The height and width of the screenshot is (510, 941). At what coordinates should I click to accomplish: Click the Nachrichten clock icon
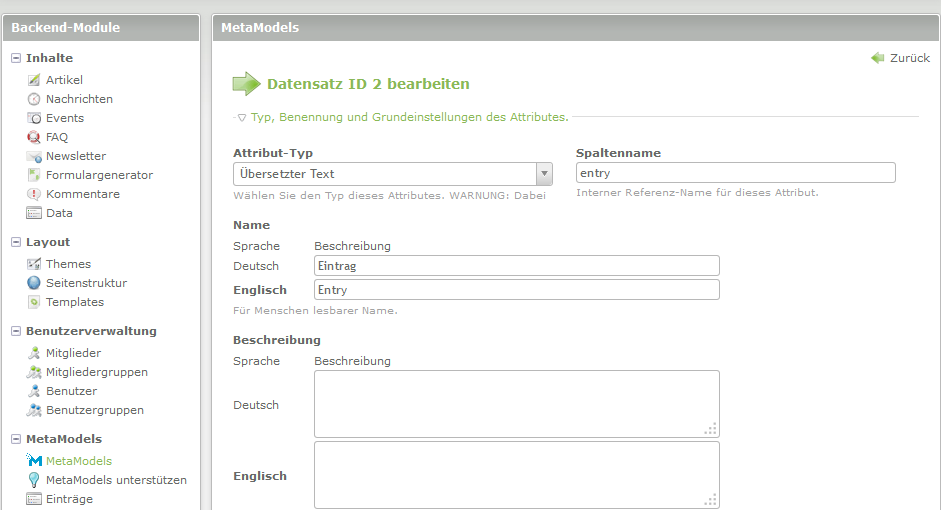pyautogui.click(x=34, y=99)
